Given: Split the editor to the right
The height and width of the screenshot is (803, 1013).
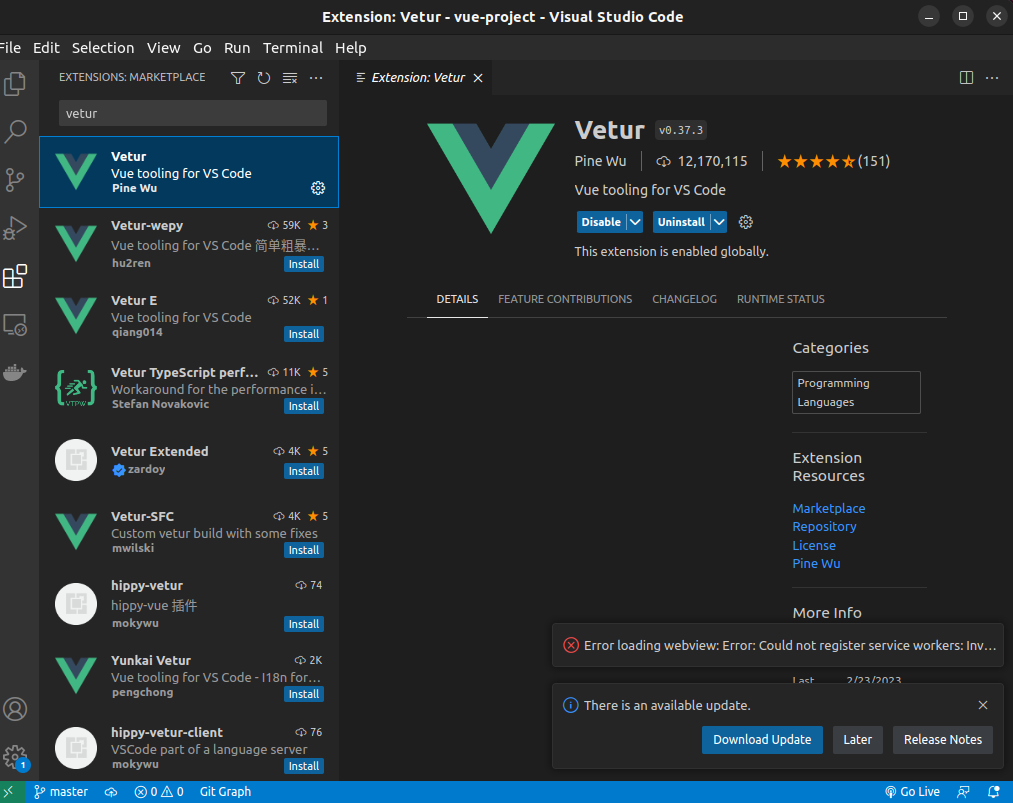Looking at the screenshot, I should 966,78.
